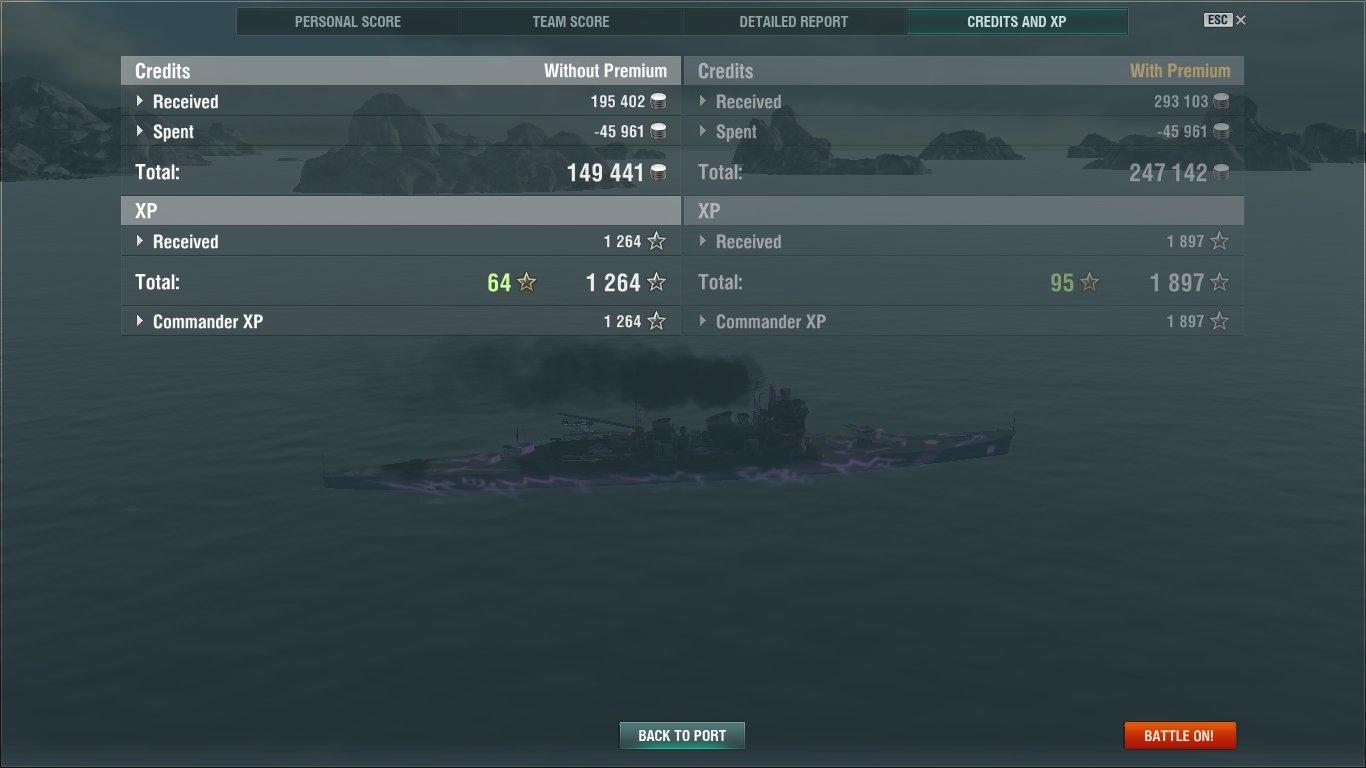Start next battle with Battle On!
Screen dimensions: 1366x768
(x=1179, y=735)
